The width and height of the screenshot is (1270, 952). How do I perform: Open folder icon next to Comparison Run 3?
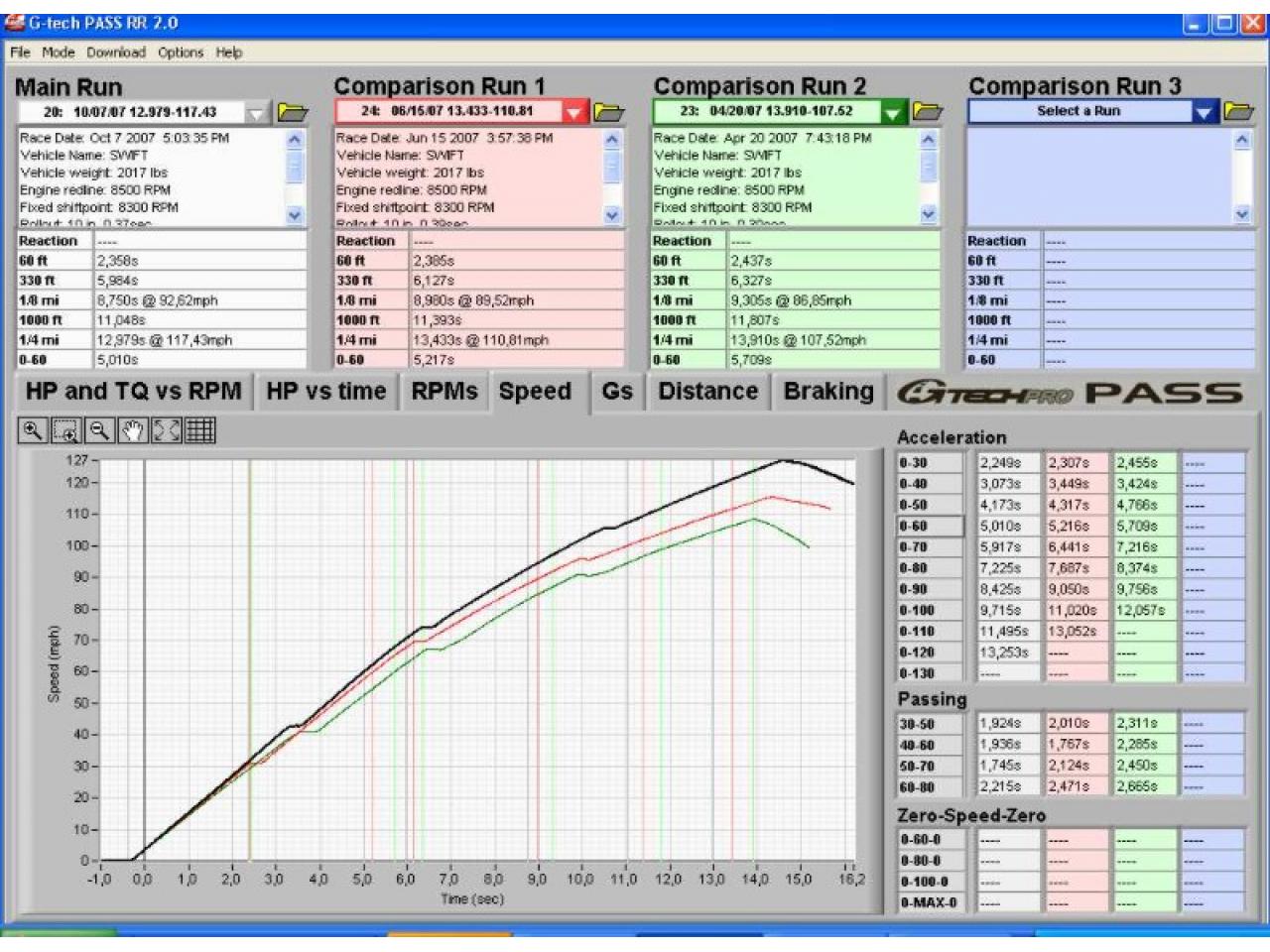pyautogui.click(x=1238, y=111)
